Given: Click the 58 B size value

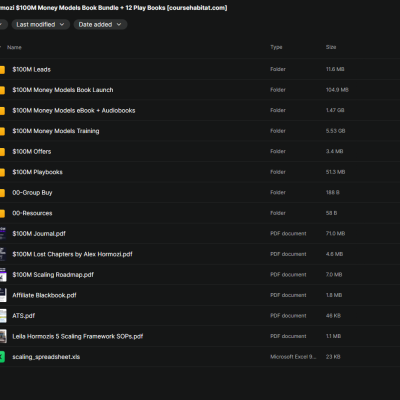Looking at the screenshot, I should [x=331, y=213].
